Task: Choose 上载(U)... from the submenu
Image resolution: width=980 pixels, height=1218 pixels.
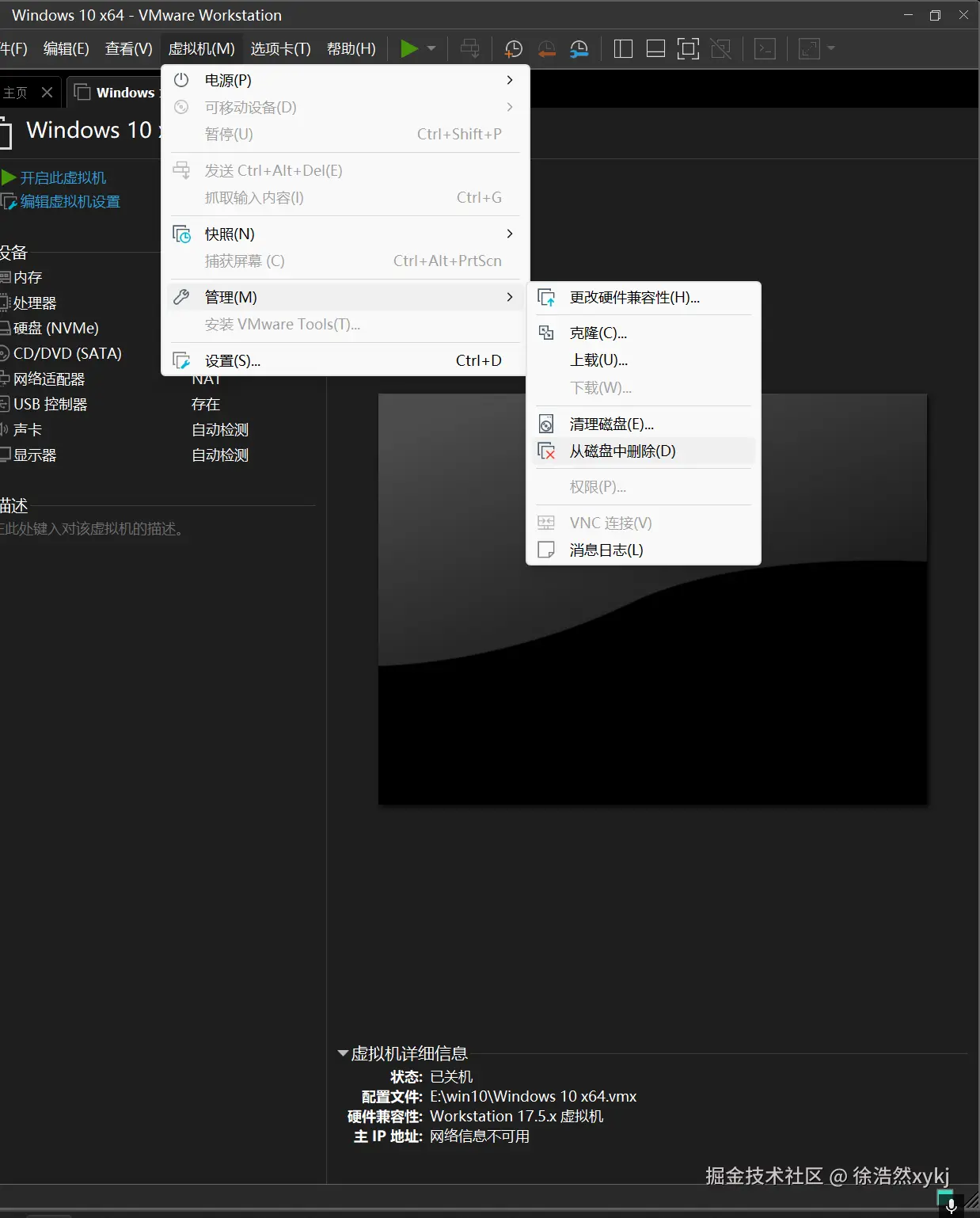Action: tap(644, 360)
